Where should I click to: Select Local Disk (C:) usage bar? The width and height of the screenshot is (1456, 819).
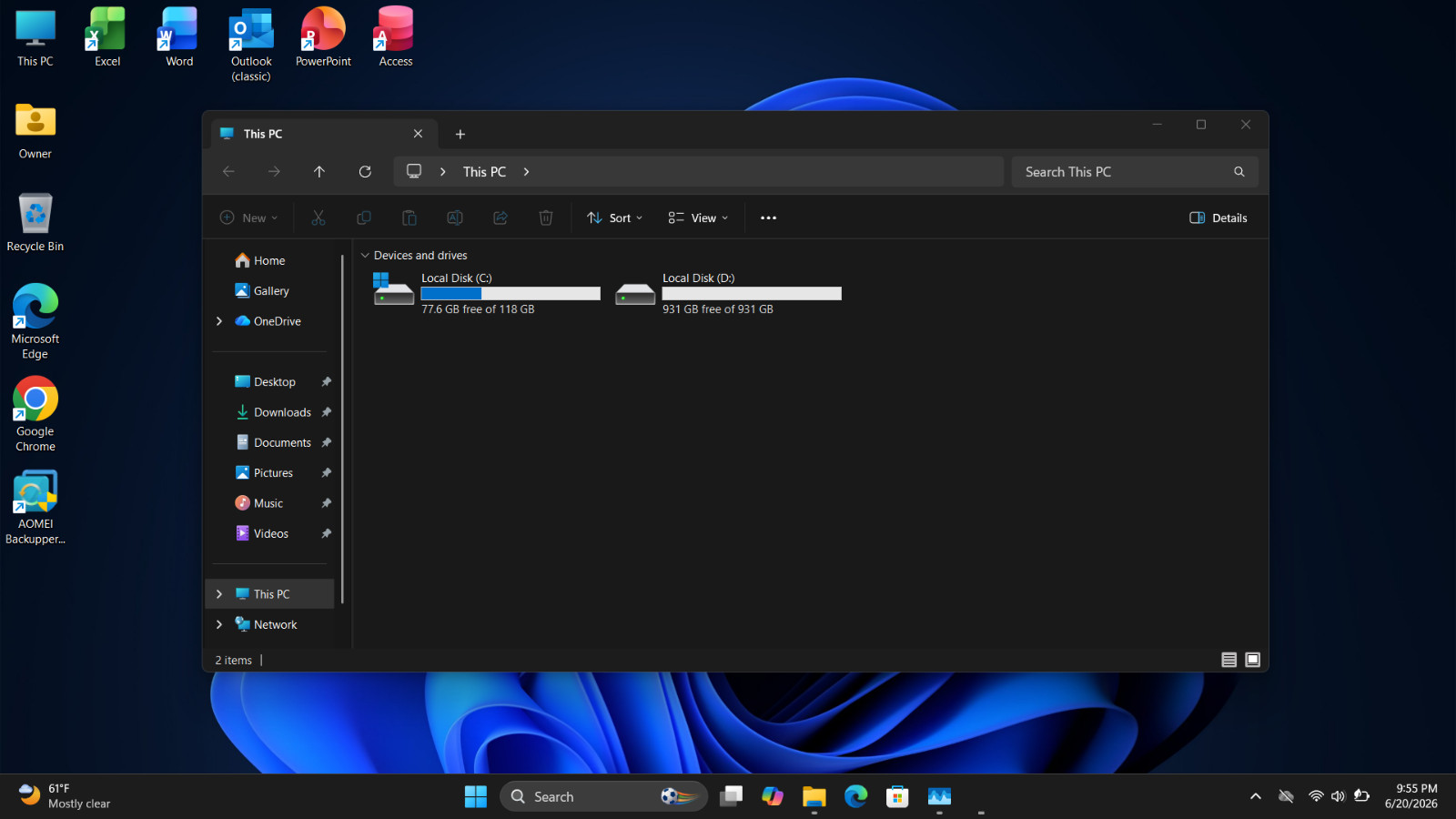point(511,294)
